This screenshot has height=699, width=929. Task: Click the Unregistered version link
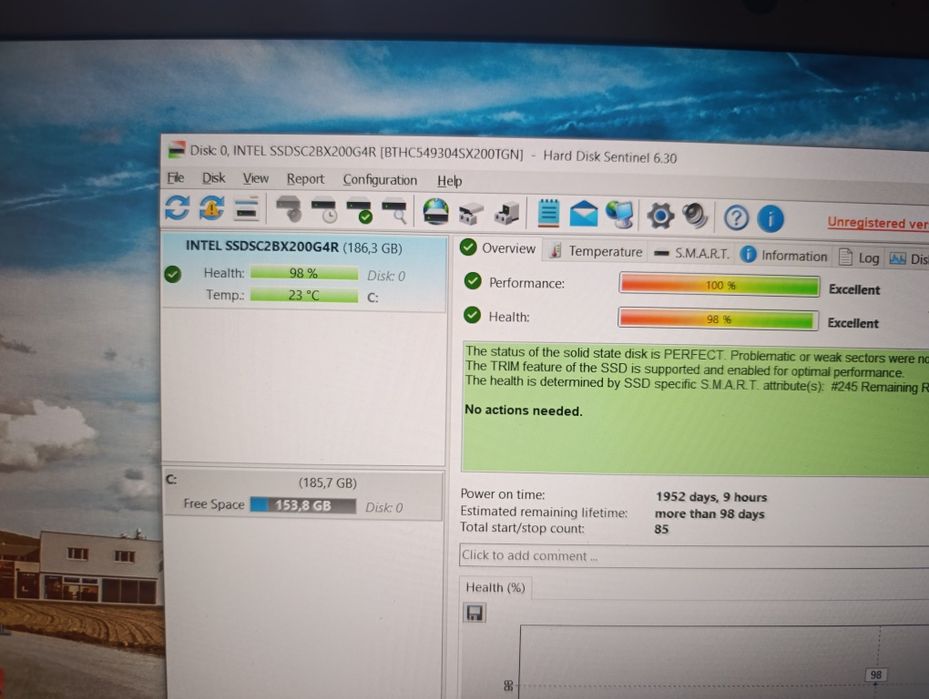tap(878, 223)
